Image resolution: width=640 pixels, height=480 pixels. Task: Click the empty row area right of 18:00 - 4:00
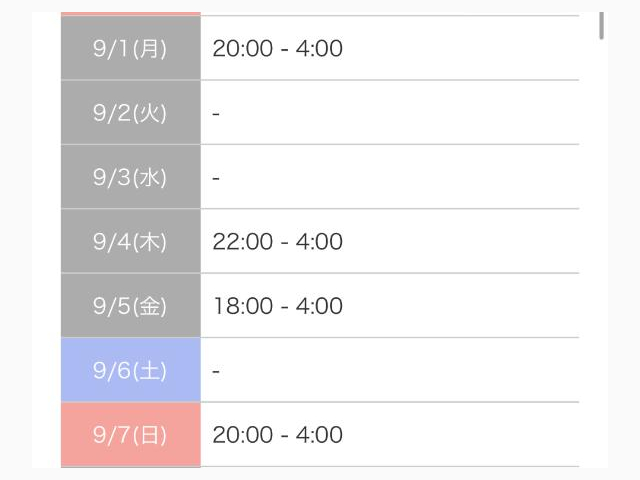[461, 306]
